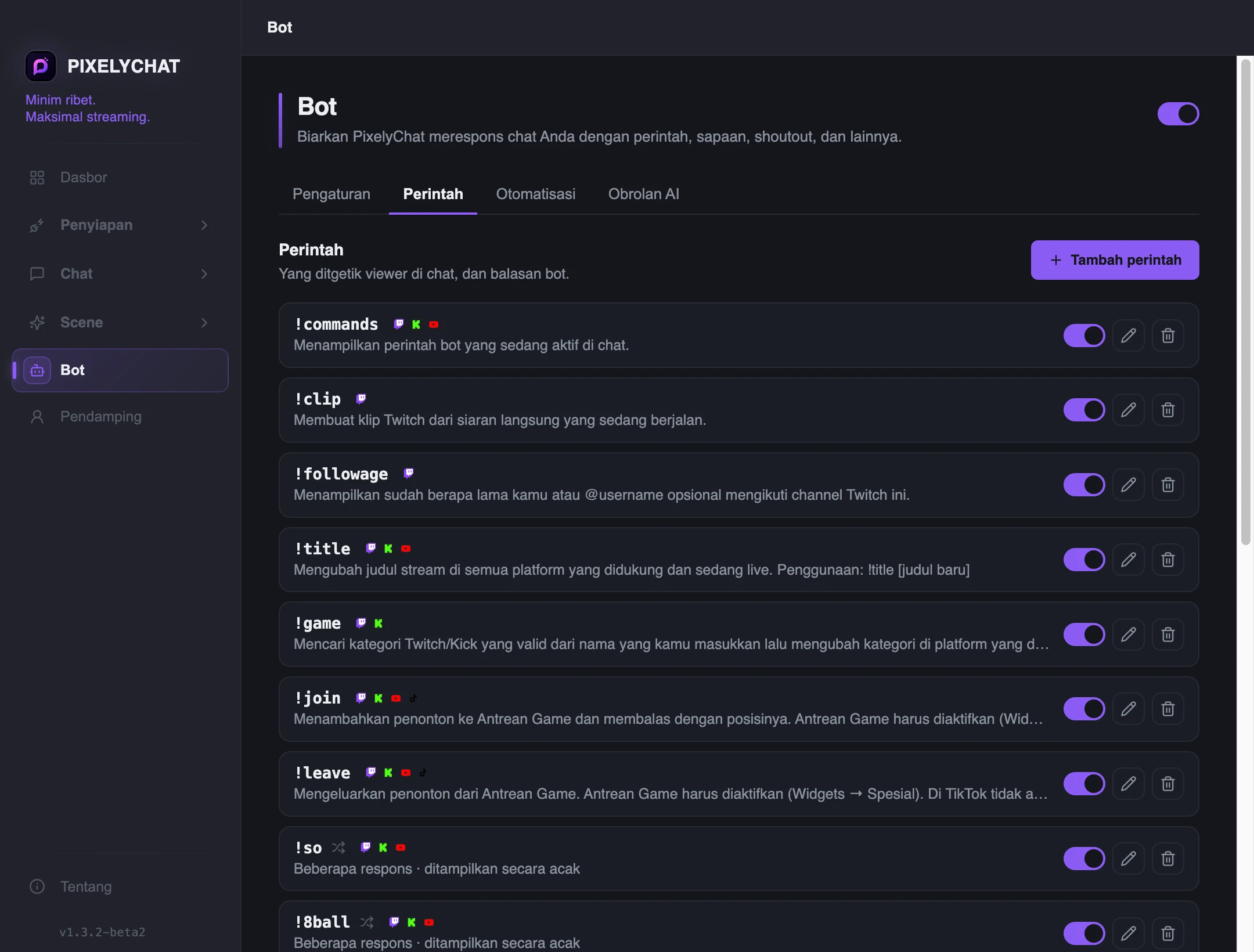The height and width of the screenshot is (952, 1254).
Task: Click the !8ball command name
Action: 322,922
